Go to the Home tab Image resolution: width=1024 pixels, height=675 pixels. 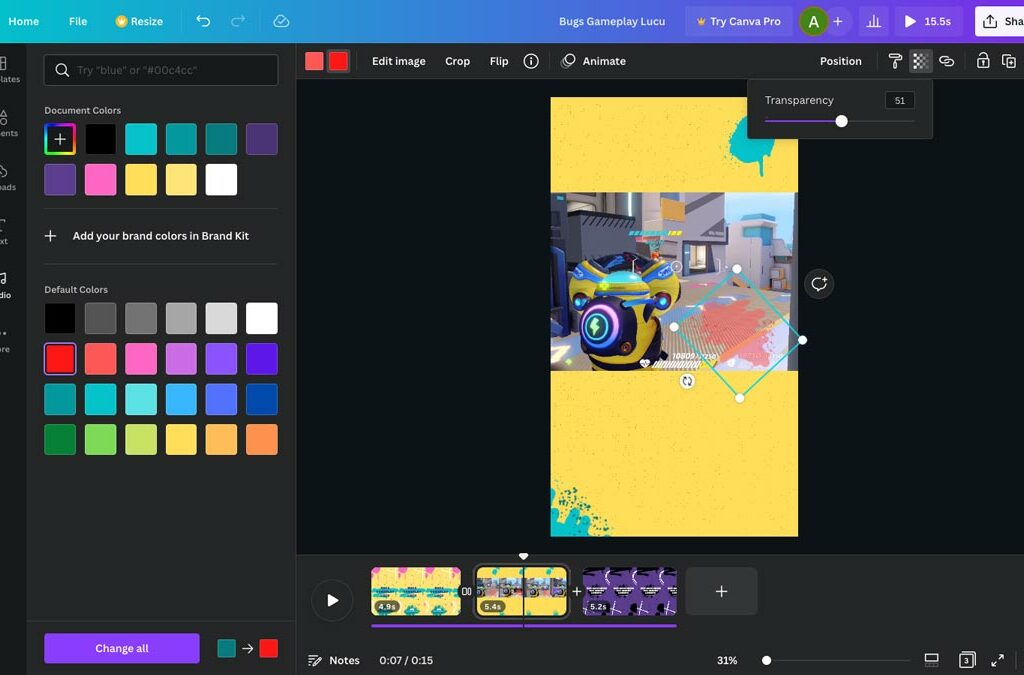coord(24,21)
